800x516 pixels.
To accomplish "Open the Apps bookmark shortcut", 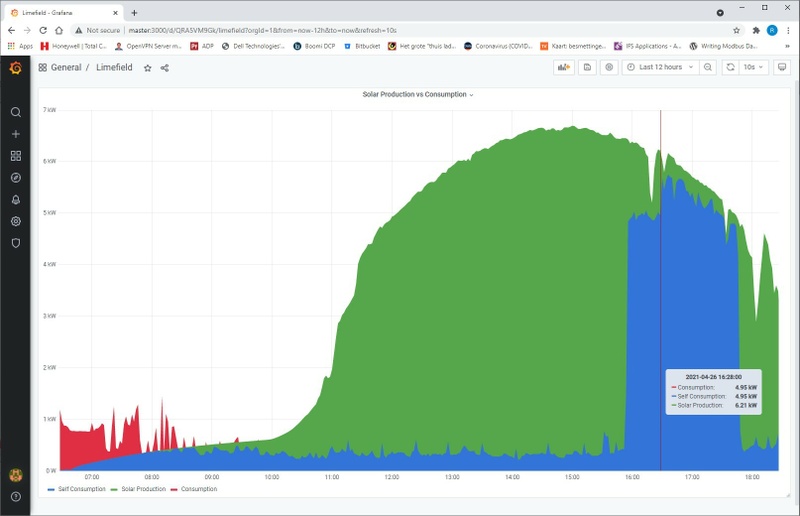I will [20, 46].
